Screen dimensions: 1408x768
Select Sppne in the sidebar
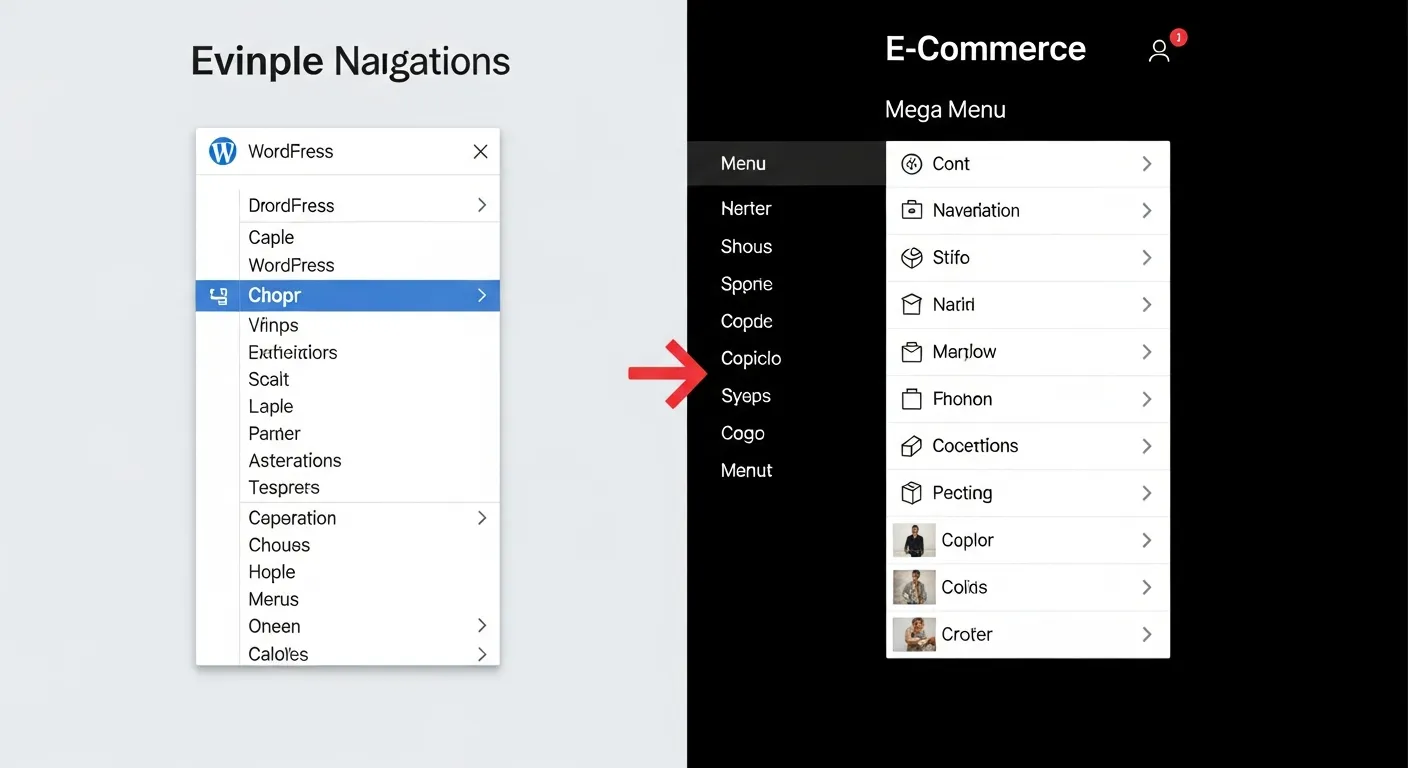[x=746, y=284]
